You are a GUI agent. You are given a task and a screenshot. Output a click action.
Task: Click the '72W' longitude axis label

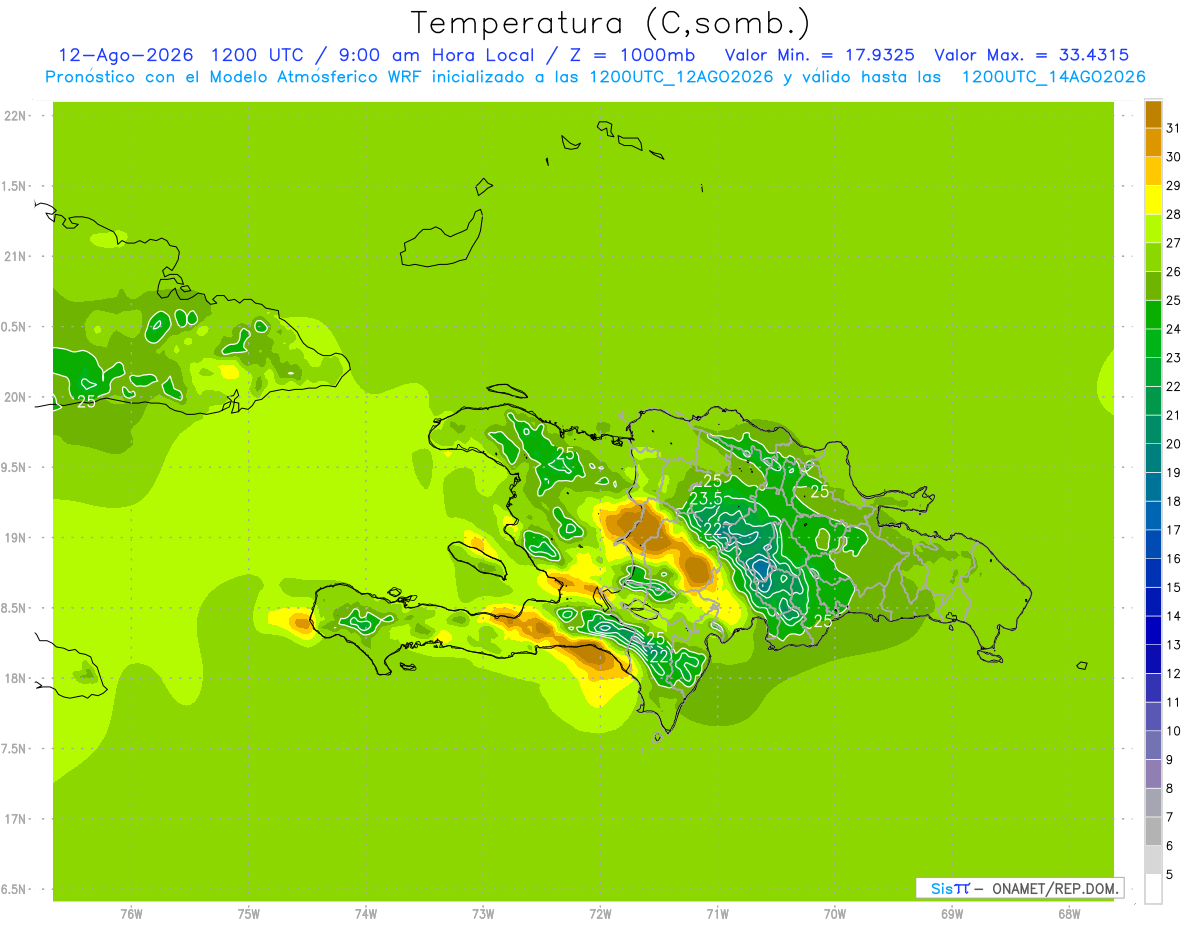(601, 914)
